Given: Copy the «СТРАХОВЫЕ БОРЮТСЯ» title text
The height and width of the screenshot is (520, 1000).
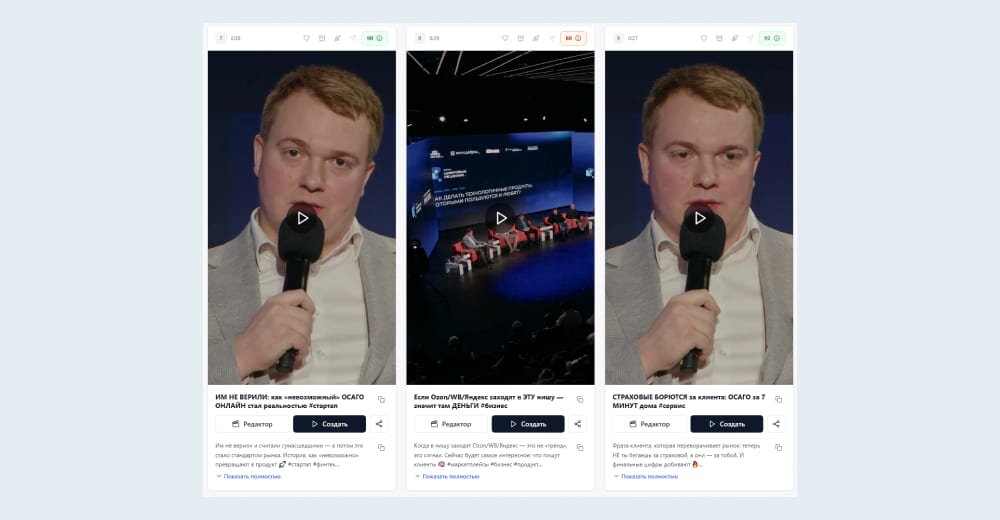Looking at the screenshot, I should click(x=778, y=399).
